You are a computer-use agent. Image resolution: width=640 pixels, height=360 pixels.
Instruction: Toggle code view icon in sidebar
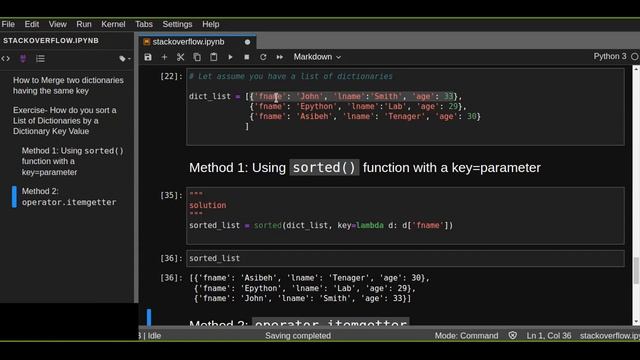click(6, 59)
